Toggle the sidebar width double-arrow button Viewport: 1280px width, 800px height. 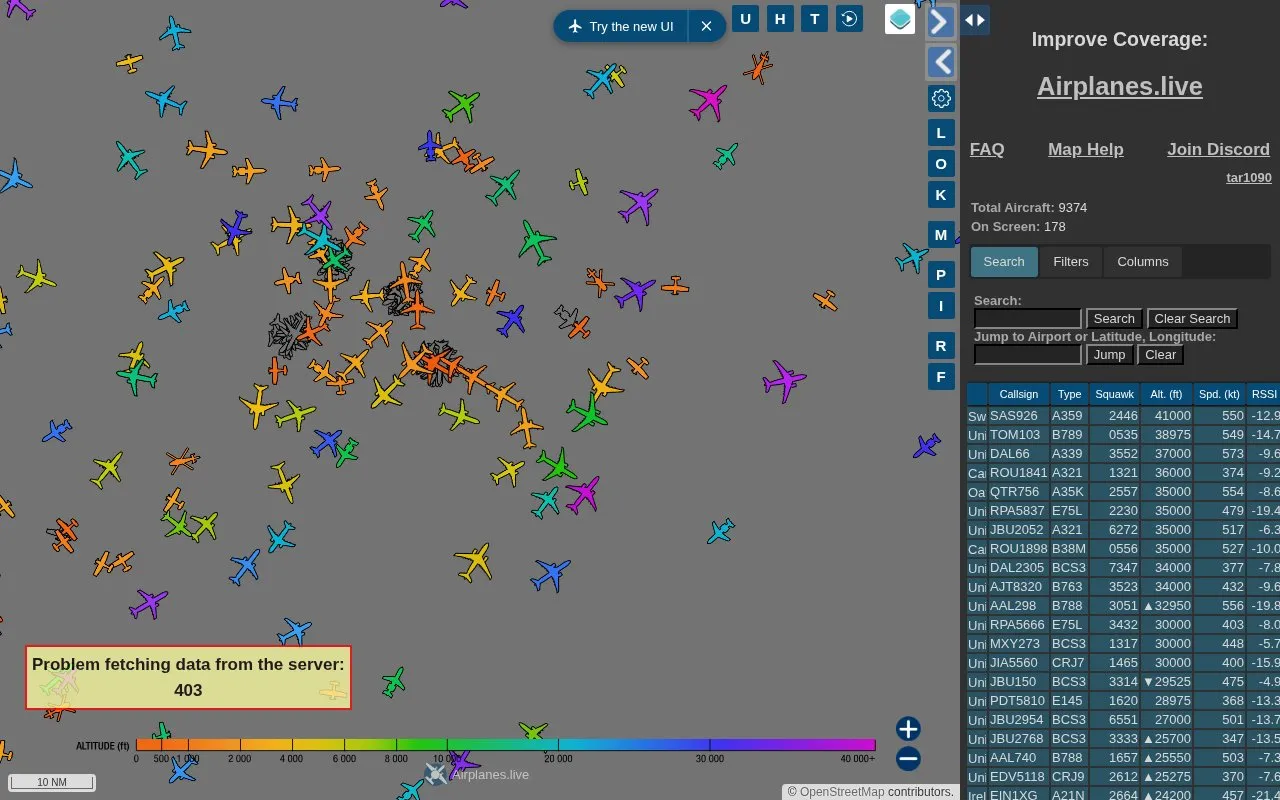pyautogui.click(x=975, y=20)
